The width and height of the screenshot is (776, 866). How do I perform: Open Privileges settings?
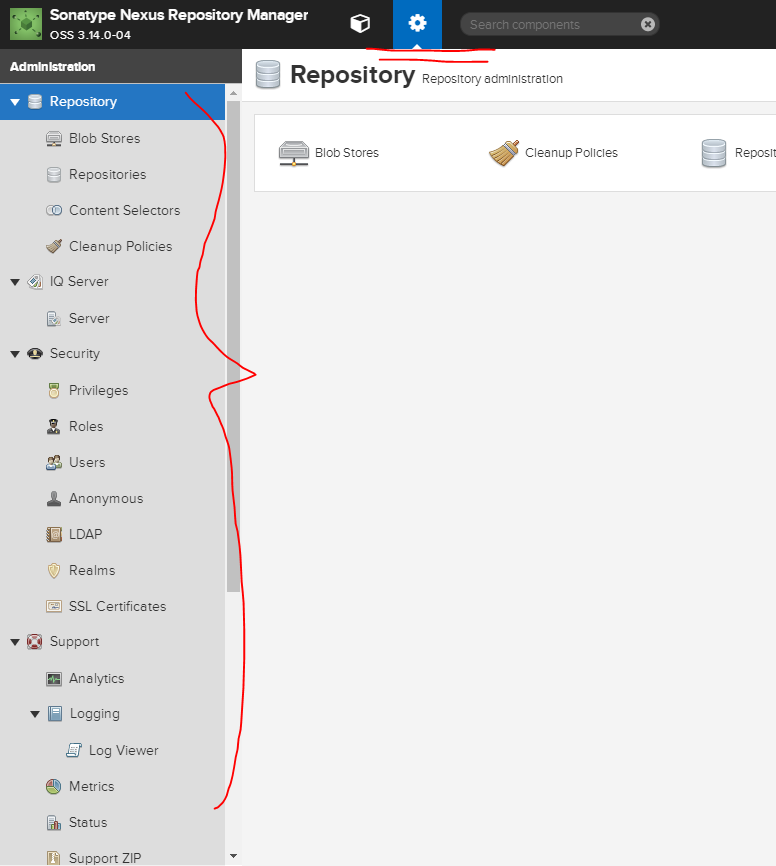(98, 390)
